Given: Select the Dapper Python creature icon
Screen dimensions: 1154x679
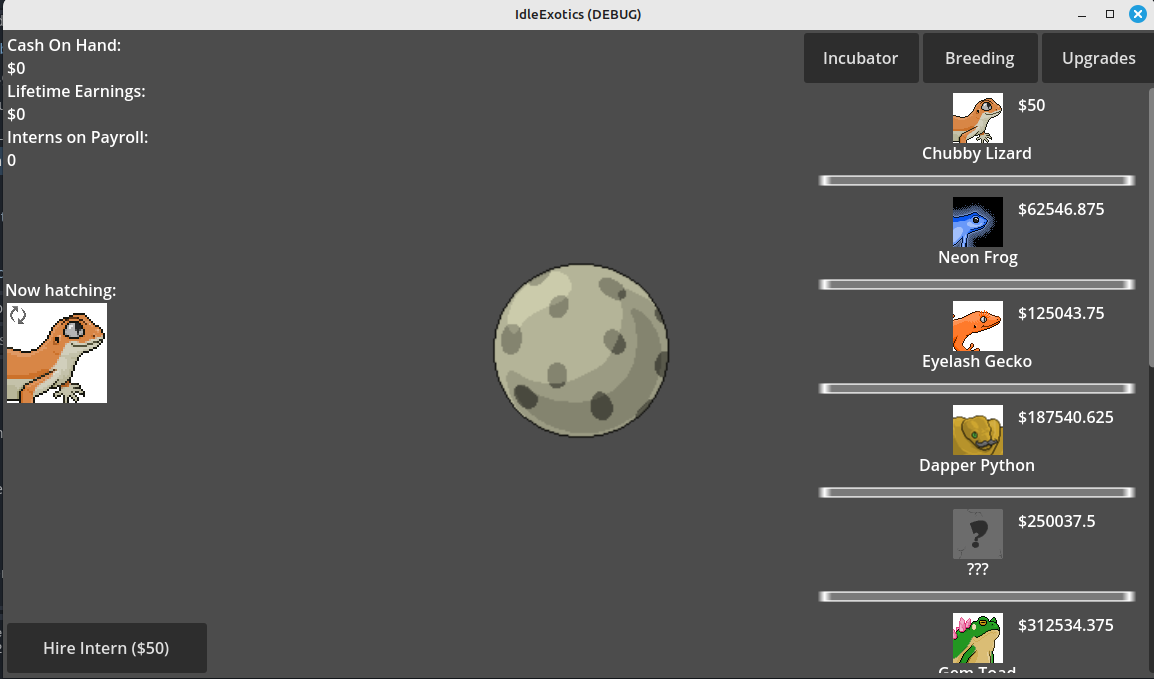Looking at the screenshot, I should point(977,430).
